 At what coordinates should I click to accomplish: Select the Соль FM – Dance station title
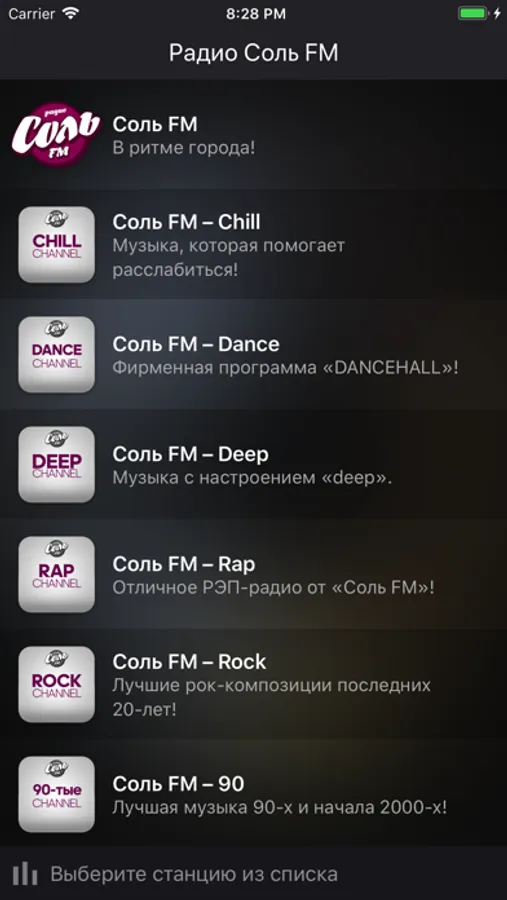point(196,344)
